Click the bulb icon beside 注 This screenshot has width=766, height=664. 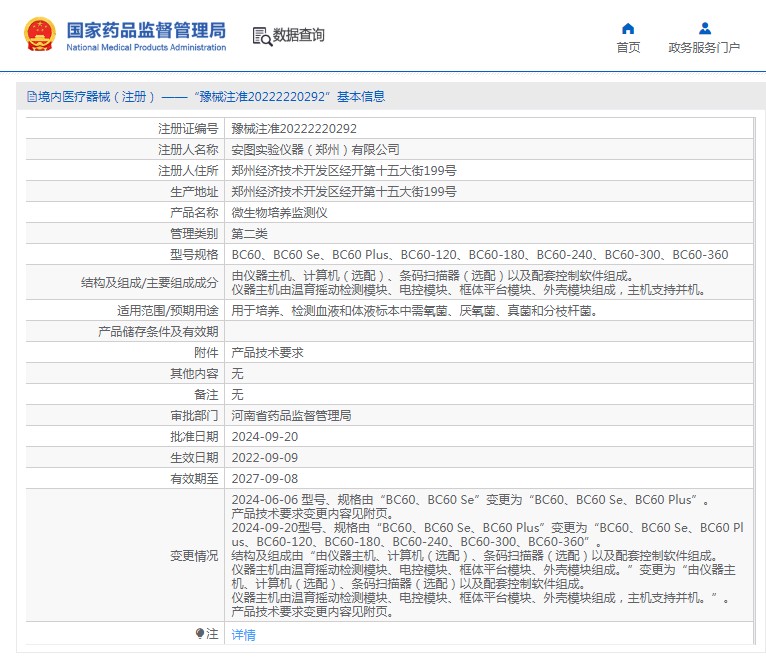[199, 634]
